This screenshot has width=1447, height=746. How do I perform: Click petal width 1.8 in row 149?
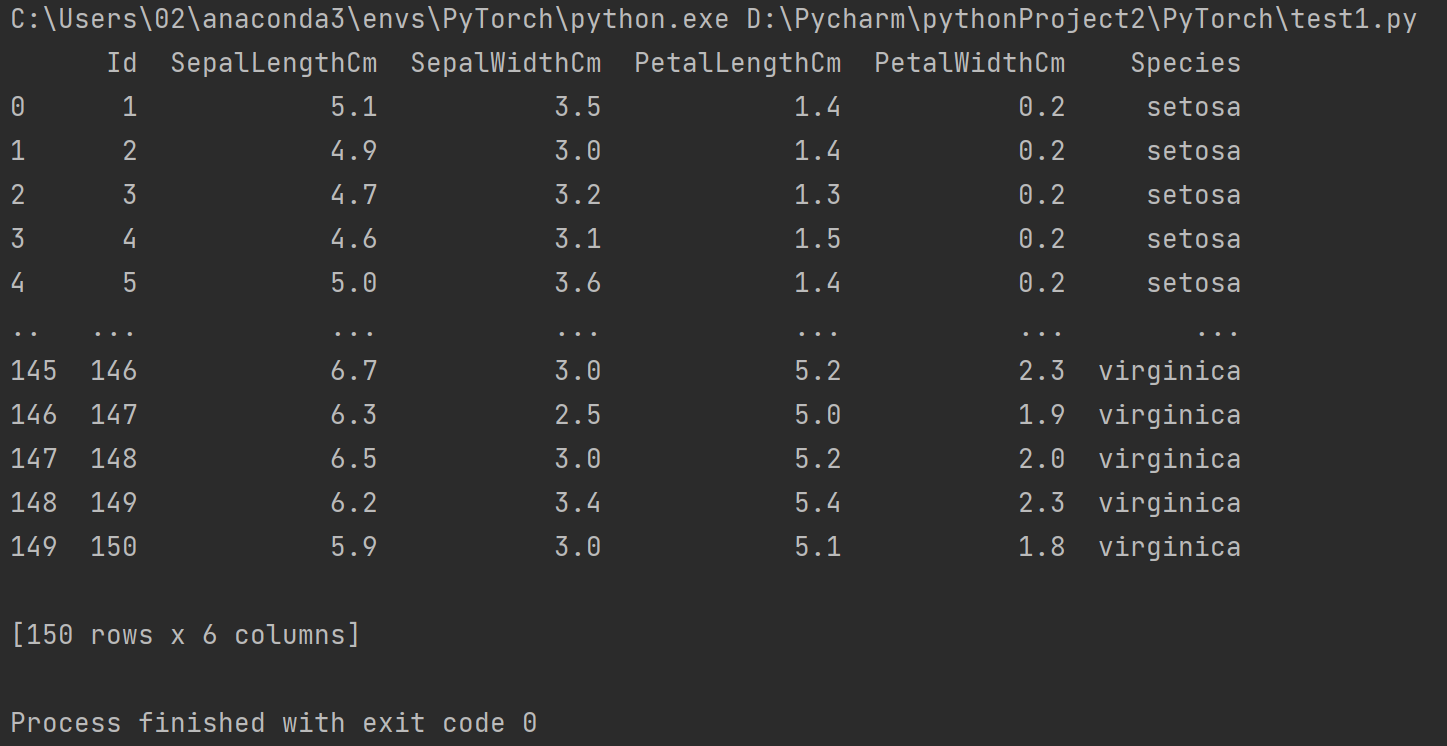(1042, 547)
